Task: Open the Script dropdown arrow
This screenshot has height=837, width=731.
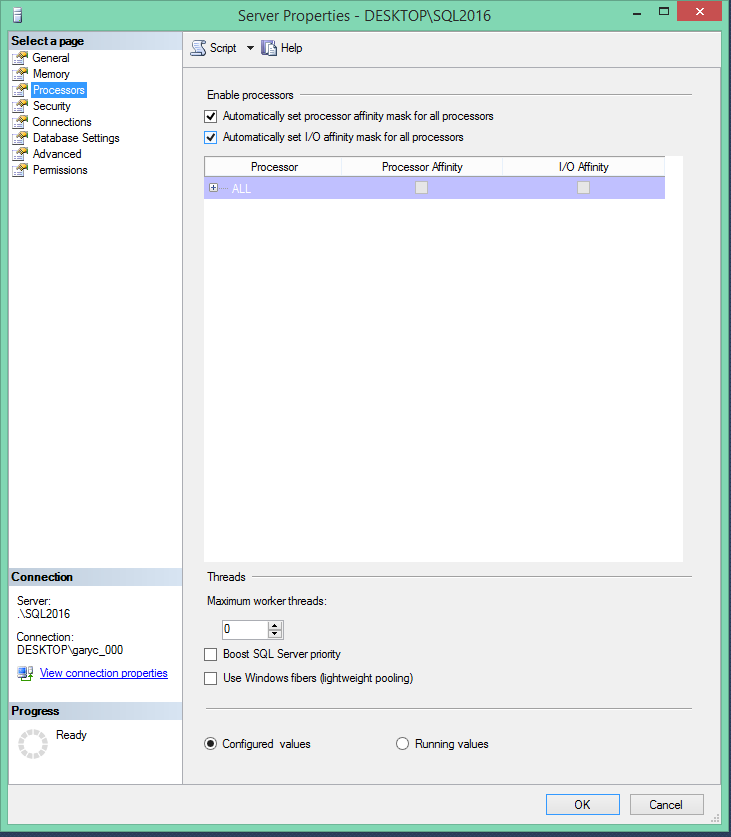Action: click(x=250, y=48)
